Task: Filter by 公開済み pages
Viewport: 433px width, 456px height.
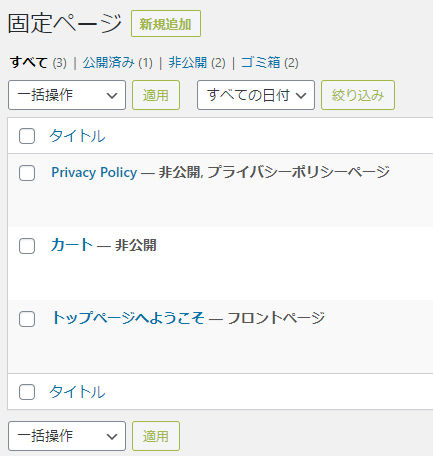Action: click(108, 63)
